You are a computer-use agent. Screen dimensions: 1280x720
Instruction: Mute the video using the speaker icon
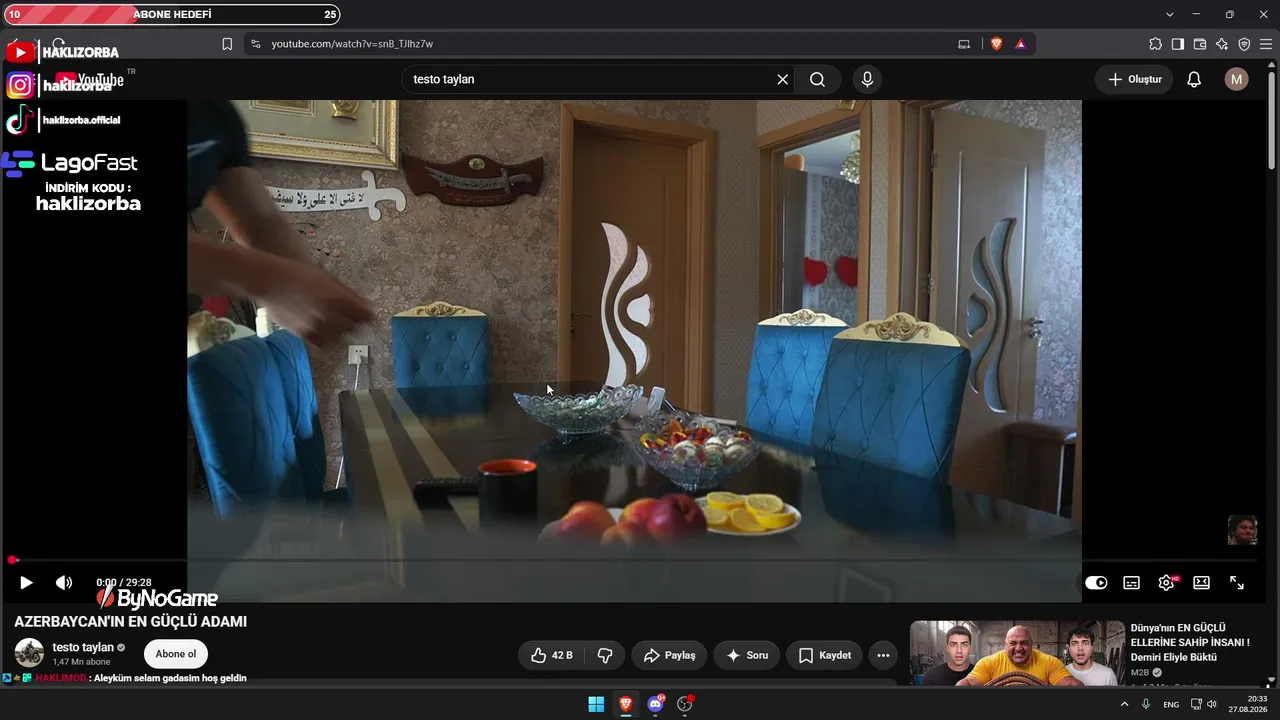(64, 582)
